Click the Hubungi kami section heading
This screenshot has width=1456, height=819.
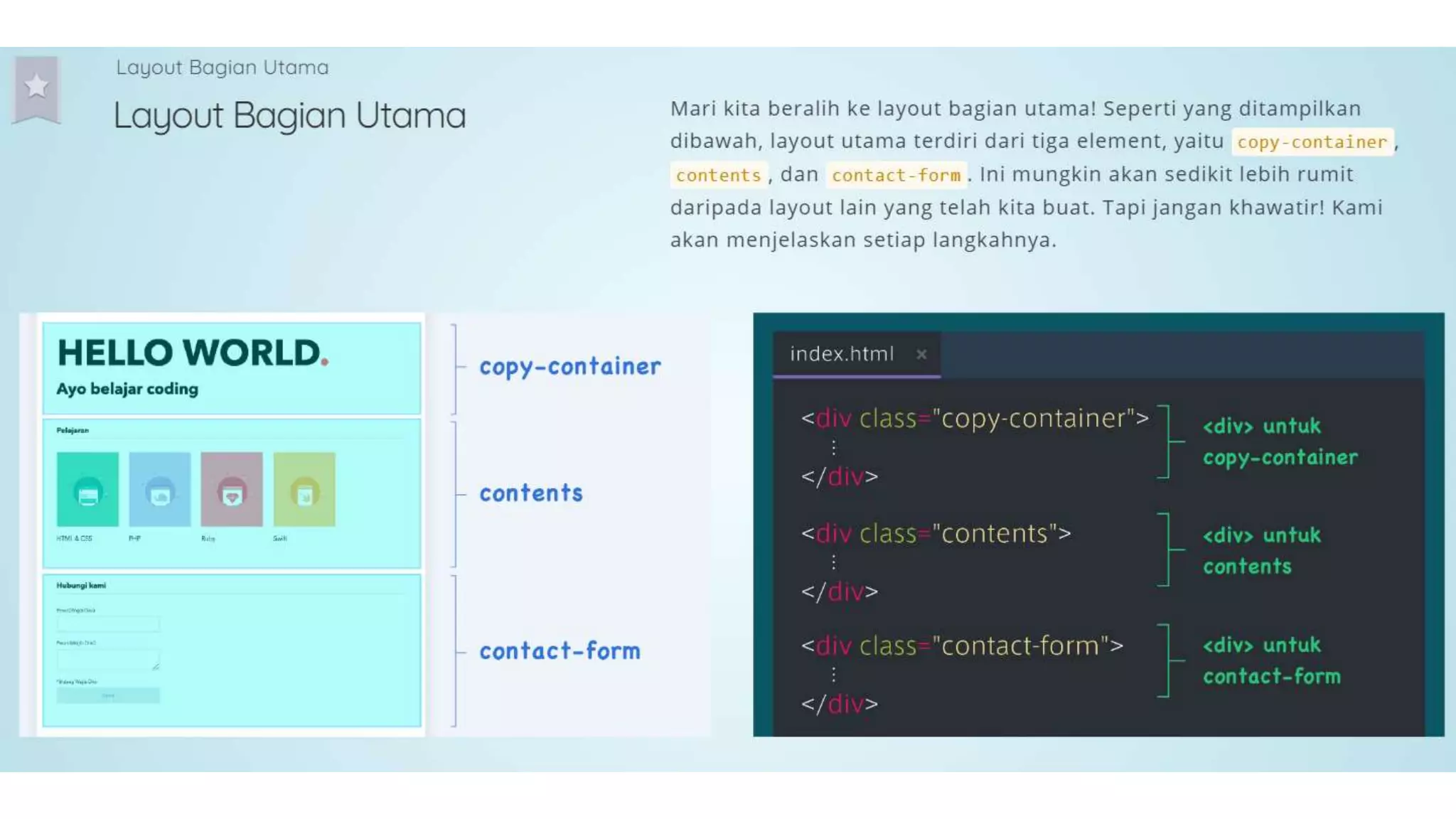pyautogui.click(x=81, y=586)
